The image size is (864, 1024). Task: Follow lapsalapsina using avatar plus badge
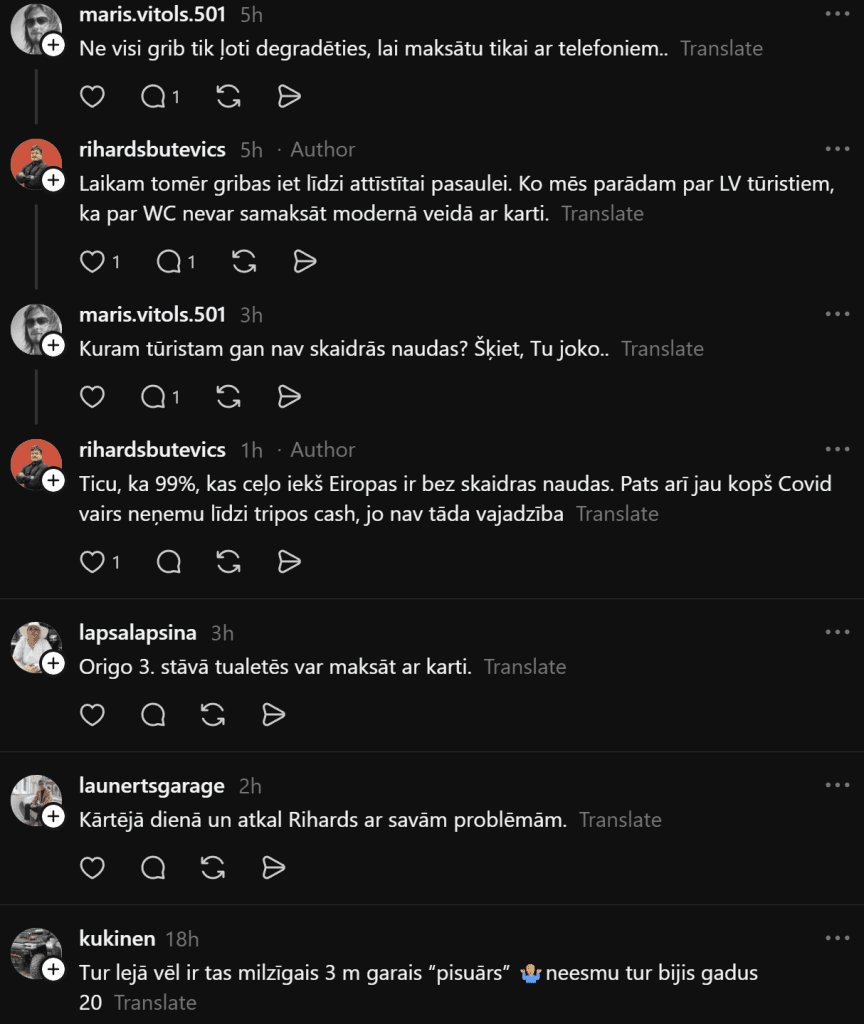click(x=54, y=664)
